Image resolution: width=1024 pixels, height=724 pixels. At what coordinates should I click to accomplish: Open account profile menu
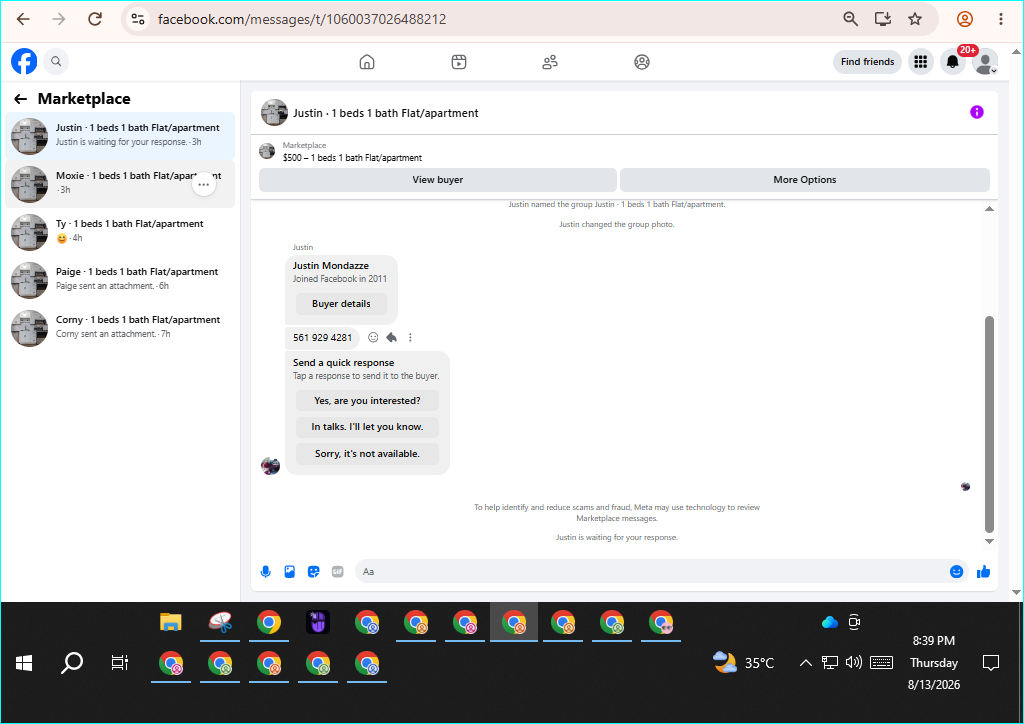[x=985, y=61]
